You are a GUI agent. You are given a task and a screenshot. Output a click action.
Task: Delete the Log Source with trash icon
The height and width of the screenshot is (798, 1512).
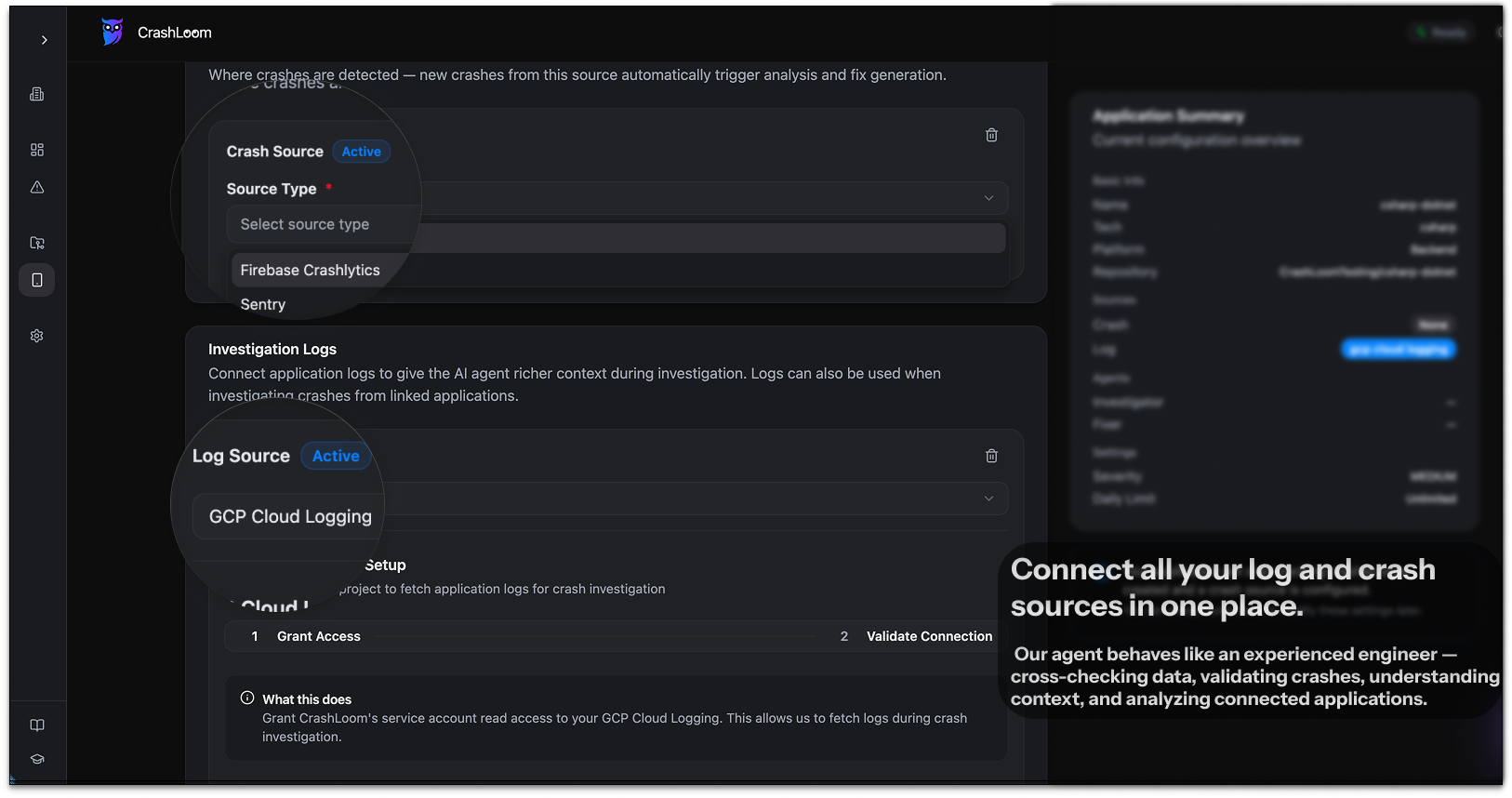992,456
